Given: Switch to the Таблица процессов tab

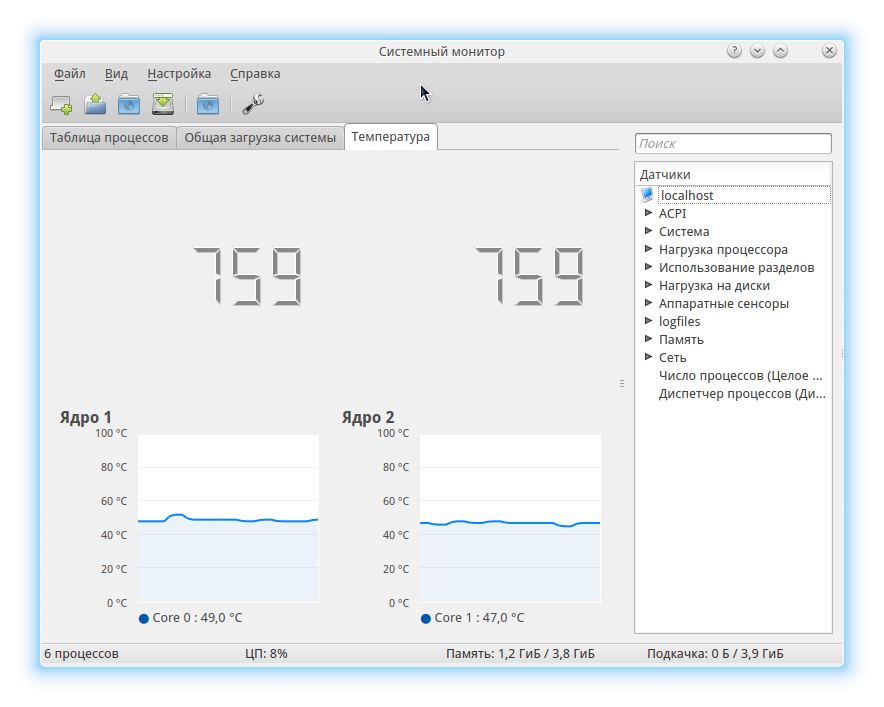Looking at the screenshot, I should (x=109, y=138).
